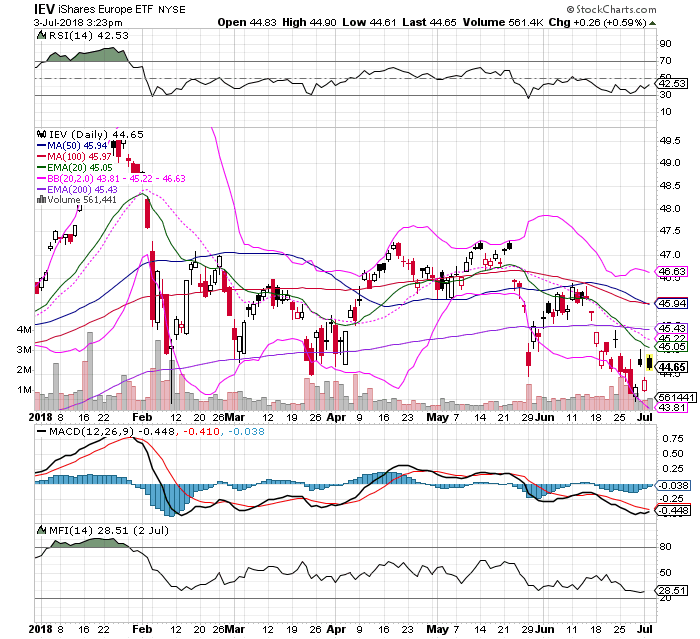Click the 28.51 MFI value tag
The width and height of the screenshot is (700, 639).
[x=673, y=590]
